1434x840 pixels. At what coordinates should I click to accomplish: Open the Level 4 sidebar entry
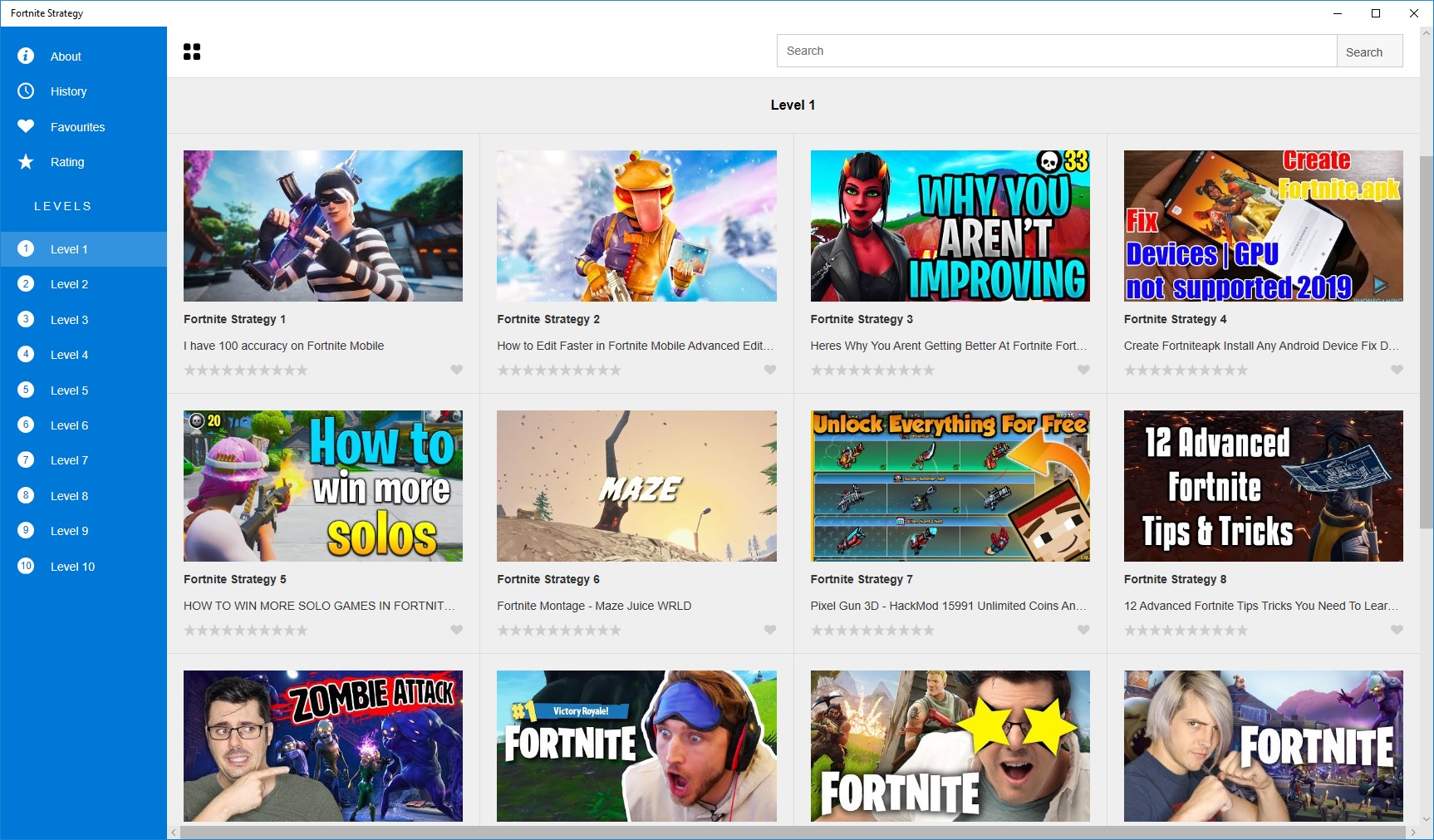(83, 355)
